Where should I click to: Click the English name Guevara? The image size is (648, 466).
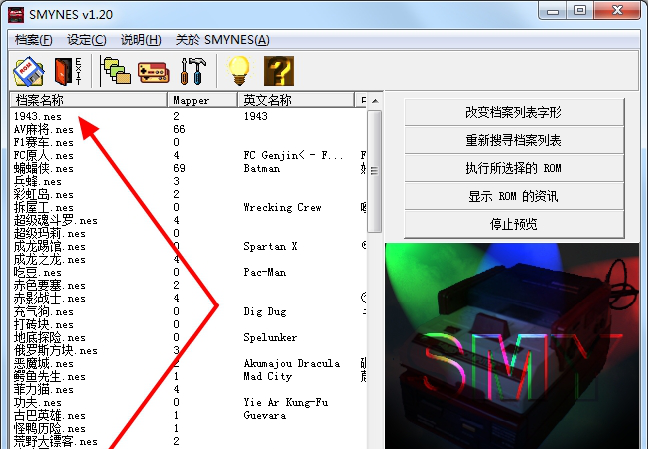point(264,416)
